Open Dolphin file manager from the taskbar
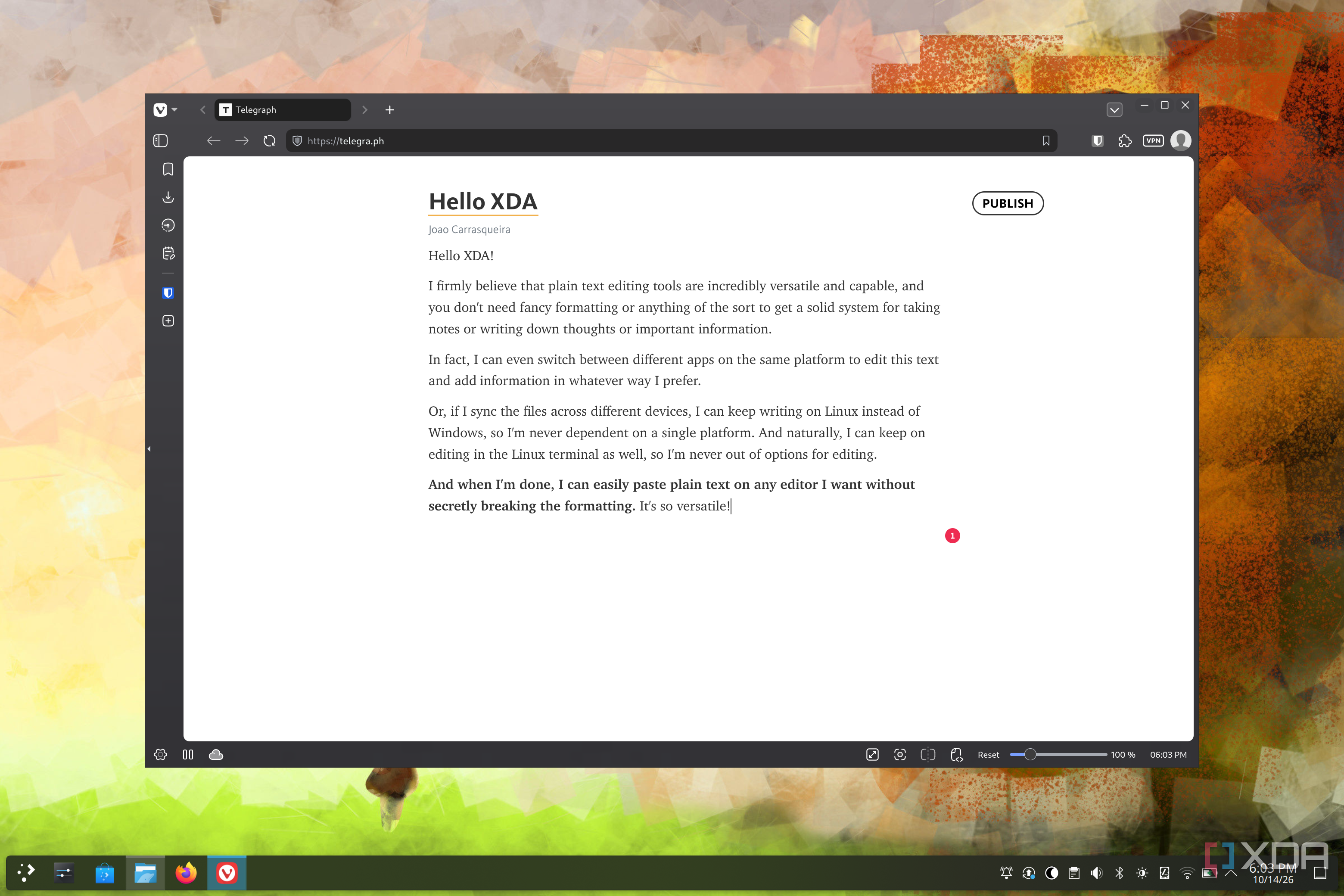 click(145, 873)
